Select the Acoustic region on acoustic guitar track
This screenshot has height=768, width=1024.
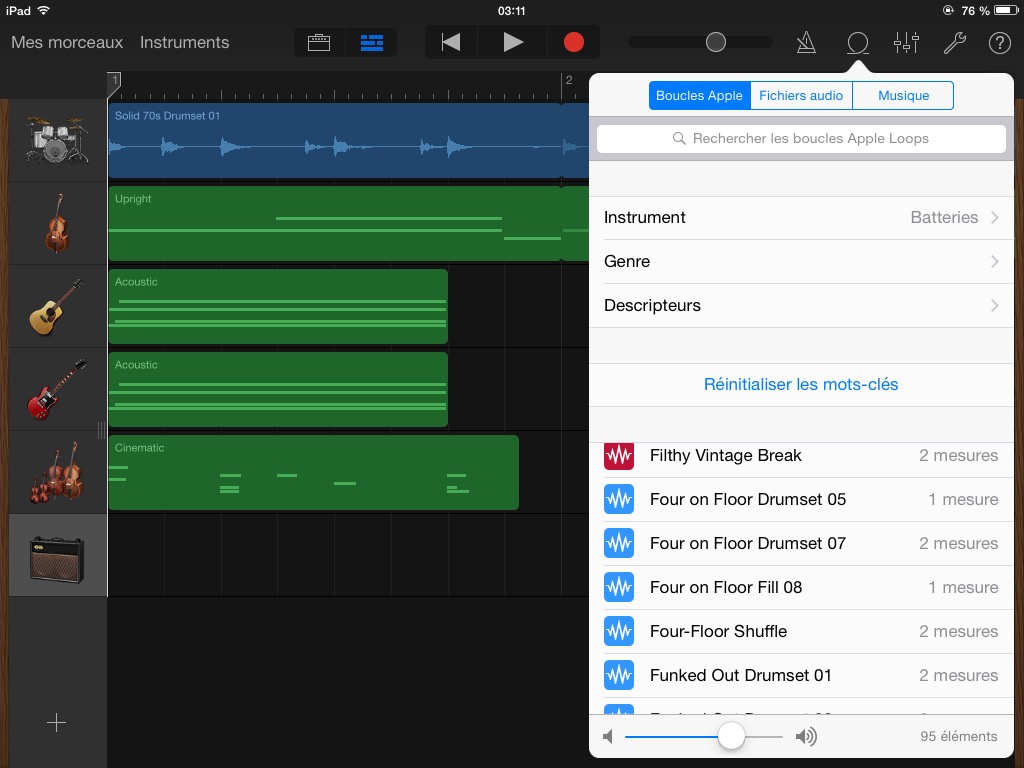[278, 306]
